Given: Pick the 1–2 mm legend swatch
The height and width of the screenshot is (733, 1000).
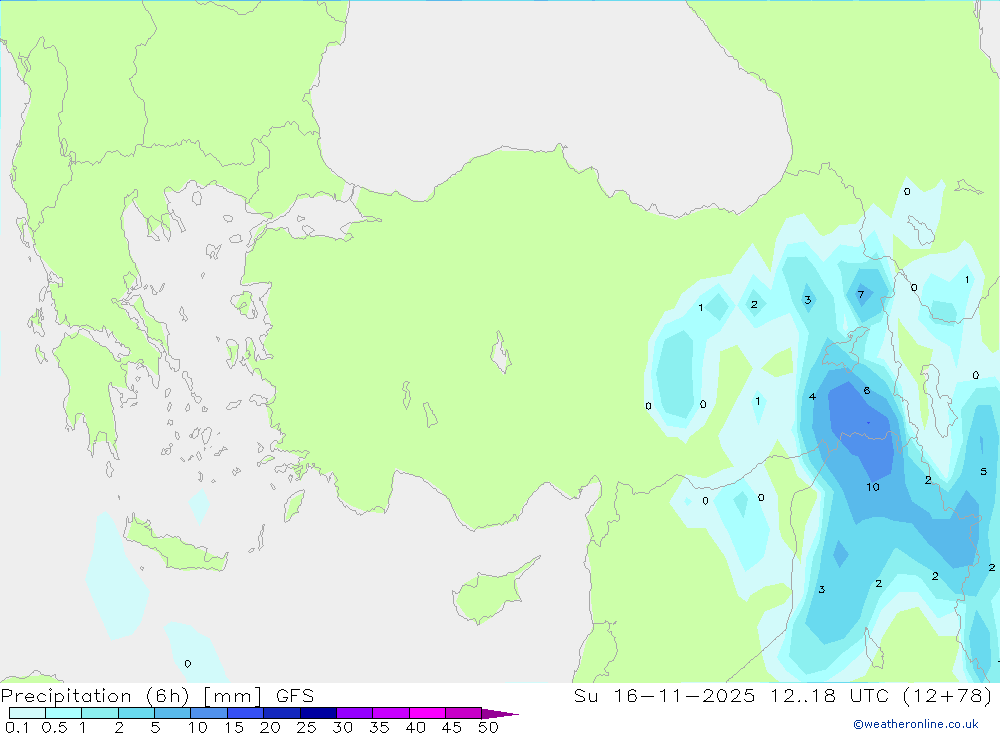Looking at the screenshot, I should pyautogui.click(x=99, y=713).
